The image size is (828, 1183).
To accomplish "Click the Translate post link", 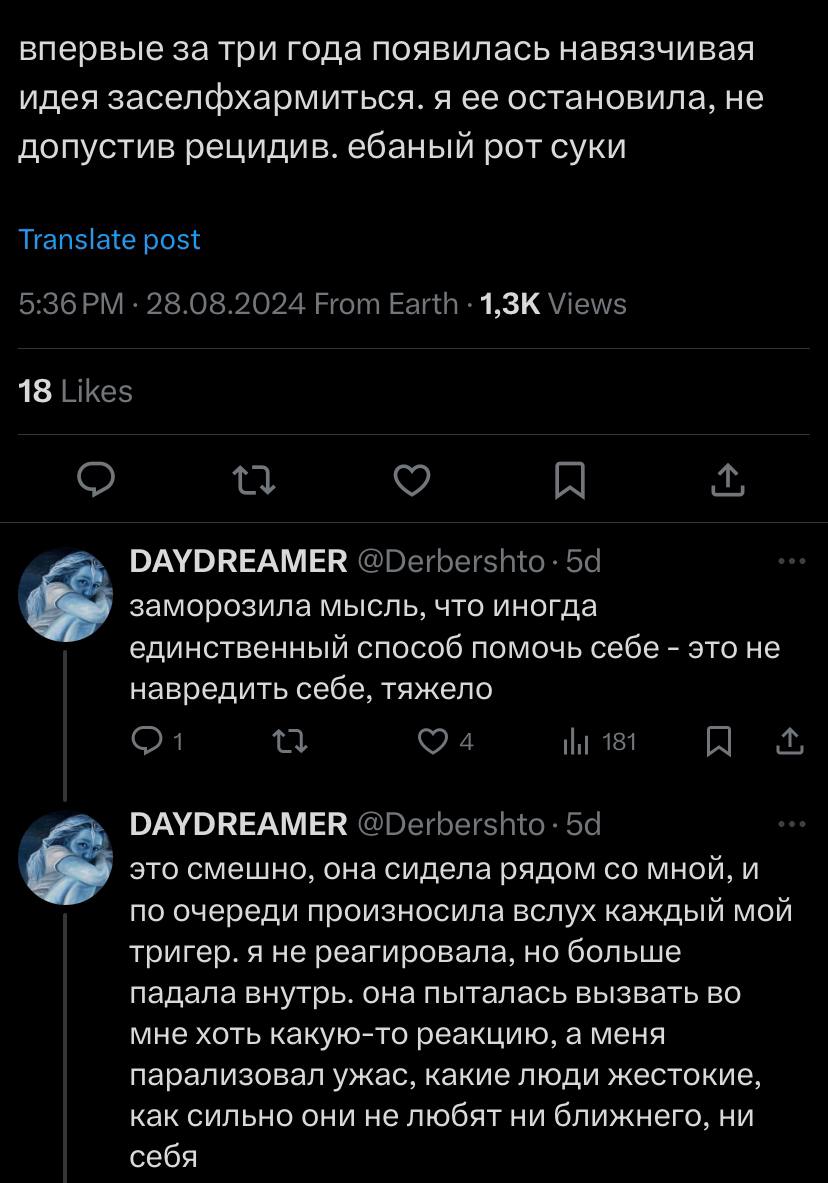I will [x=110, y=240].
